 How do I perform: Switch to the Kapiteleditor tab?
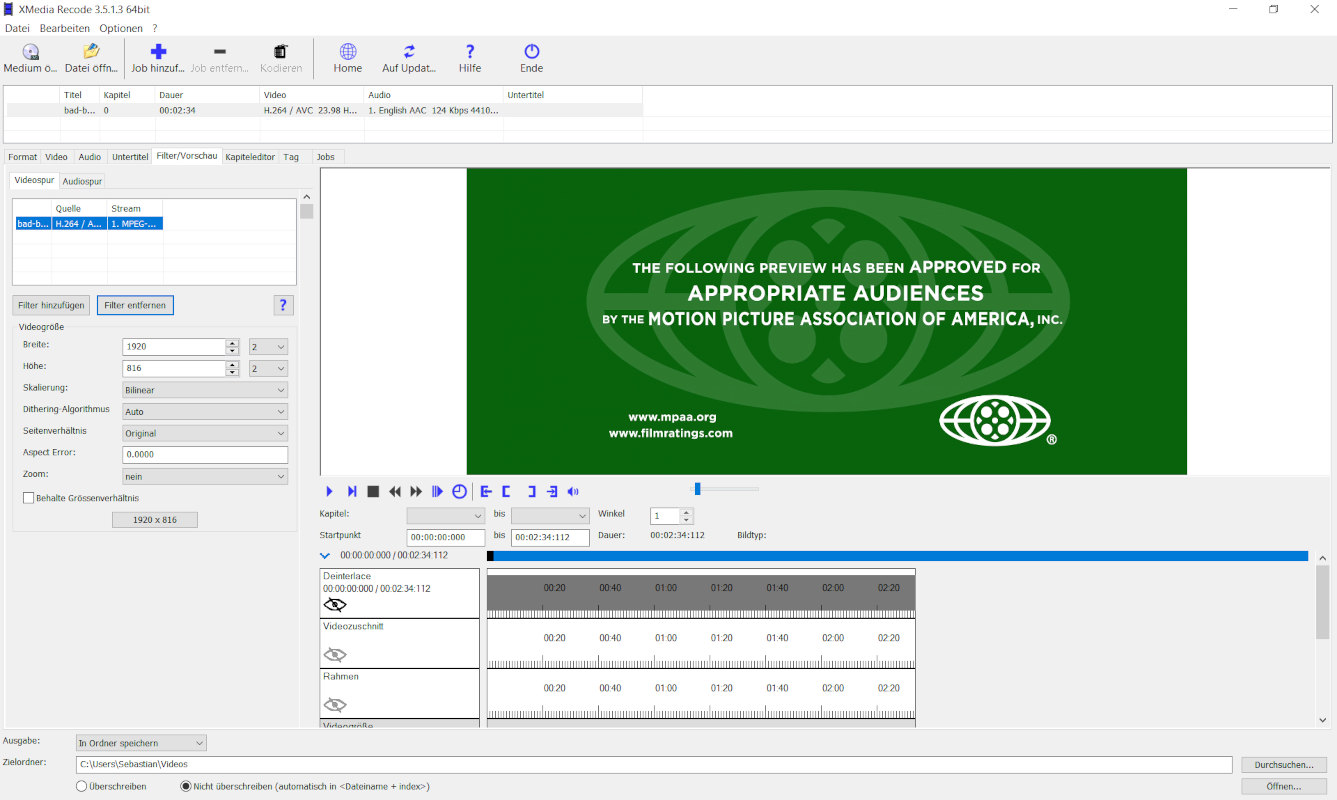(x=250, y=157)
